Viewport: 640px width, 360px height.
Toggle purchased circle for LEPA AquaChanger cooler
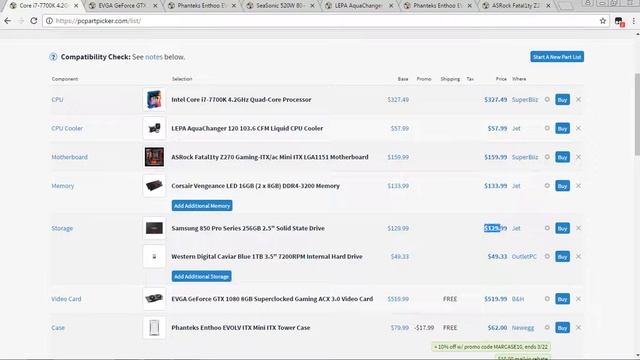[x=547, y=128]
